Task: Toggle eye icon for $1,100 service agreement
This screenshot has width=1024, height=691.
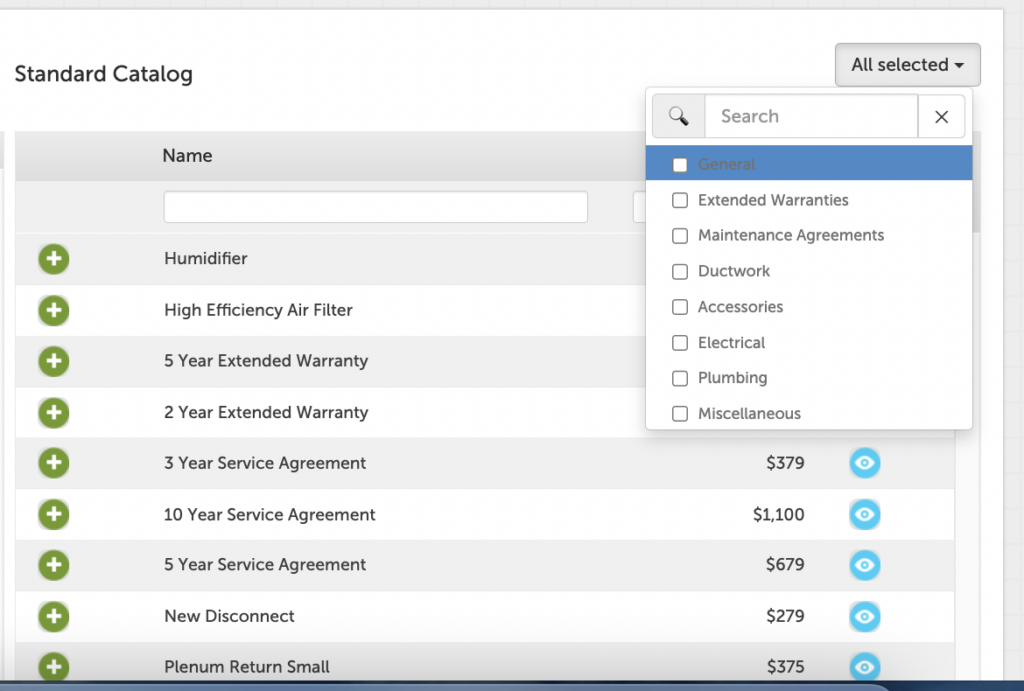Action: click(865, 515)
